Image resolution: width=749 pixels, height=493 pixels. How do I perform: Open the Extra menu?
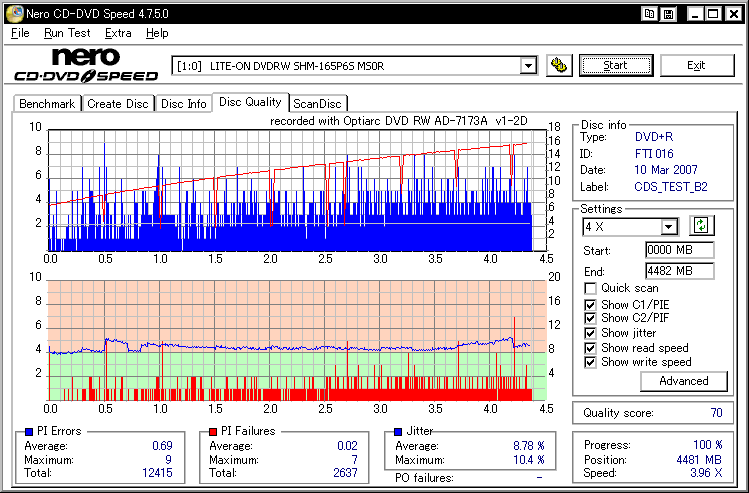coord(118,33)
